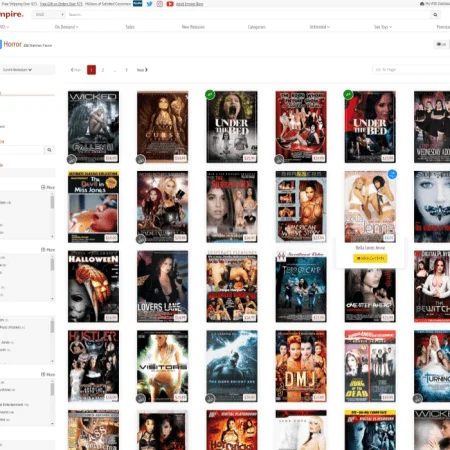Click the price tag on the DMJ cover

tap(319, 397)
